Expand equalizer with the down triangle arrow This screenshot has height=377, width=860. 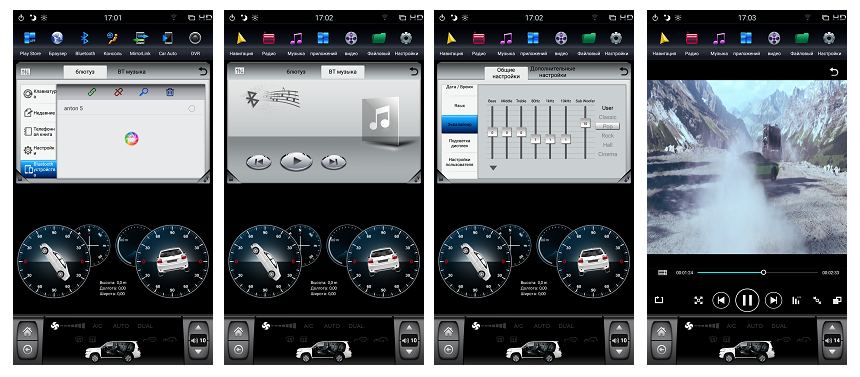(x=493, y=168)
